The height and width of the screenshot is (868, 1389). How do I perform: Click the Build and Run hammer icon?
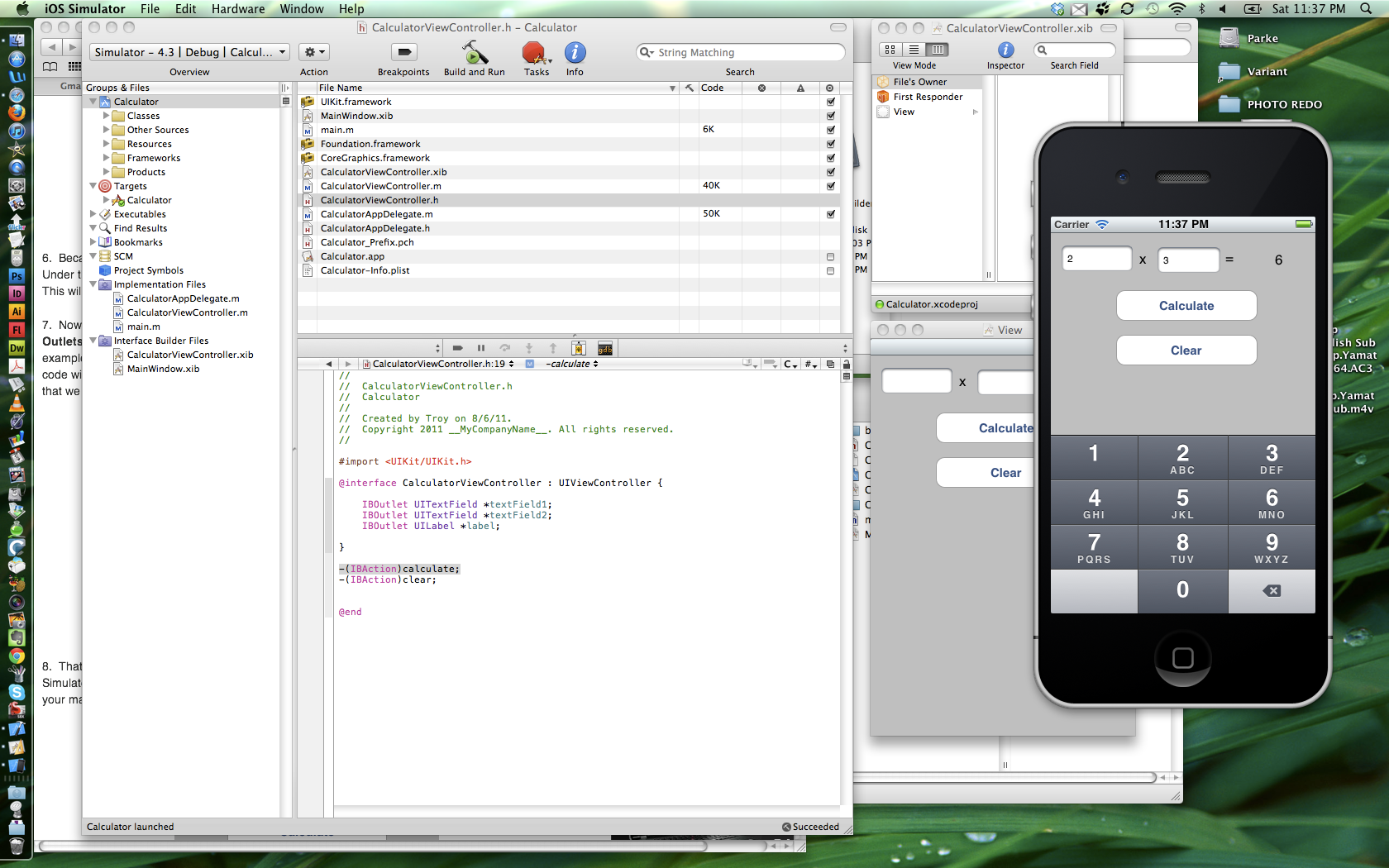pyautogui.click(x=474, y=53)
